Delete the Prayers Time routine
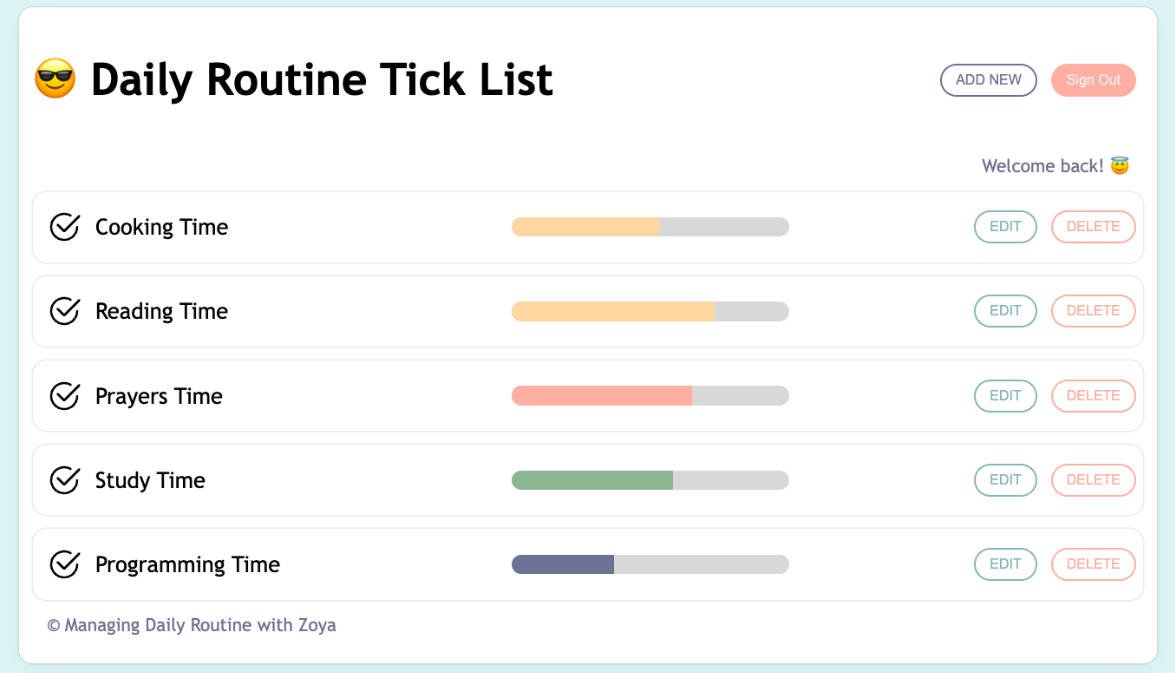This screenshot has height=673, width=1175. 1093,395
